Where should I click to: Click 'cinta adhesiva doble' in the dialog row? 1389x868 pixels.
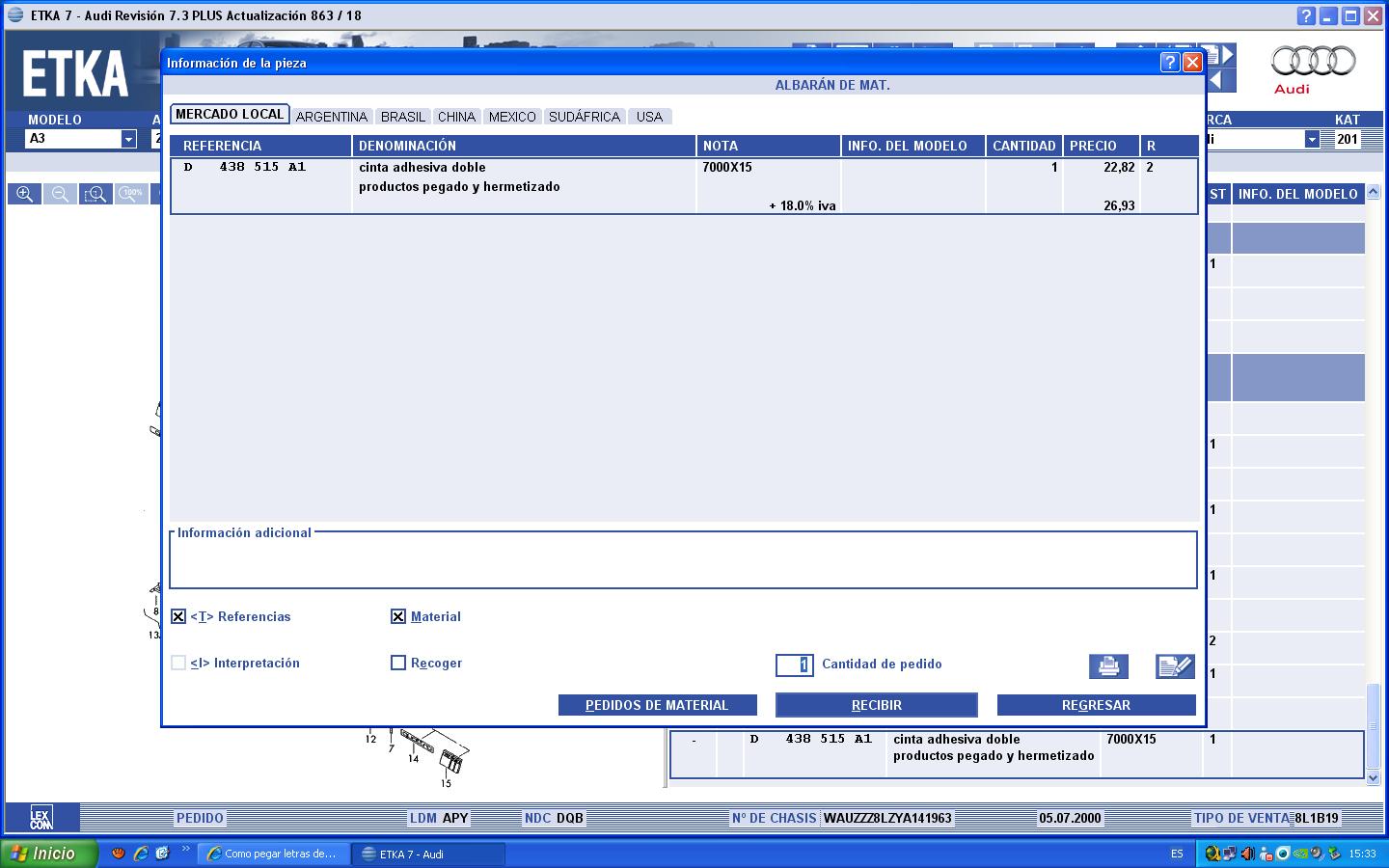pyautogui.click(x=422, y=167)
